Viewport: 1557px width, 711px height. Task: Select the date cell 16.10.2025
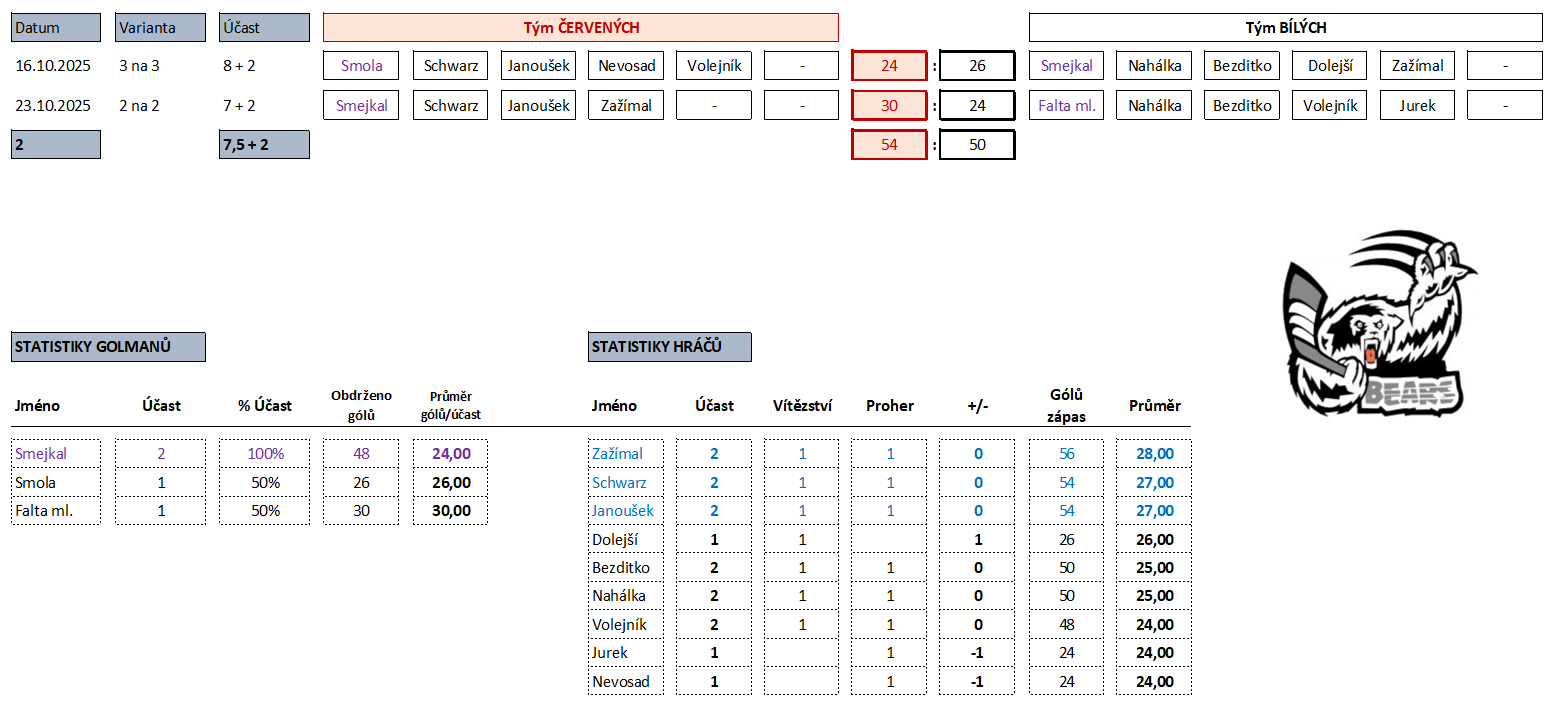coord(53,66)
